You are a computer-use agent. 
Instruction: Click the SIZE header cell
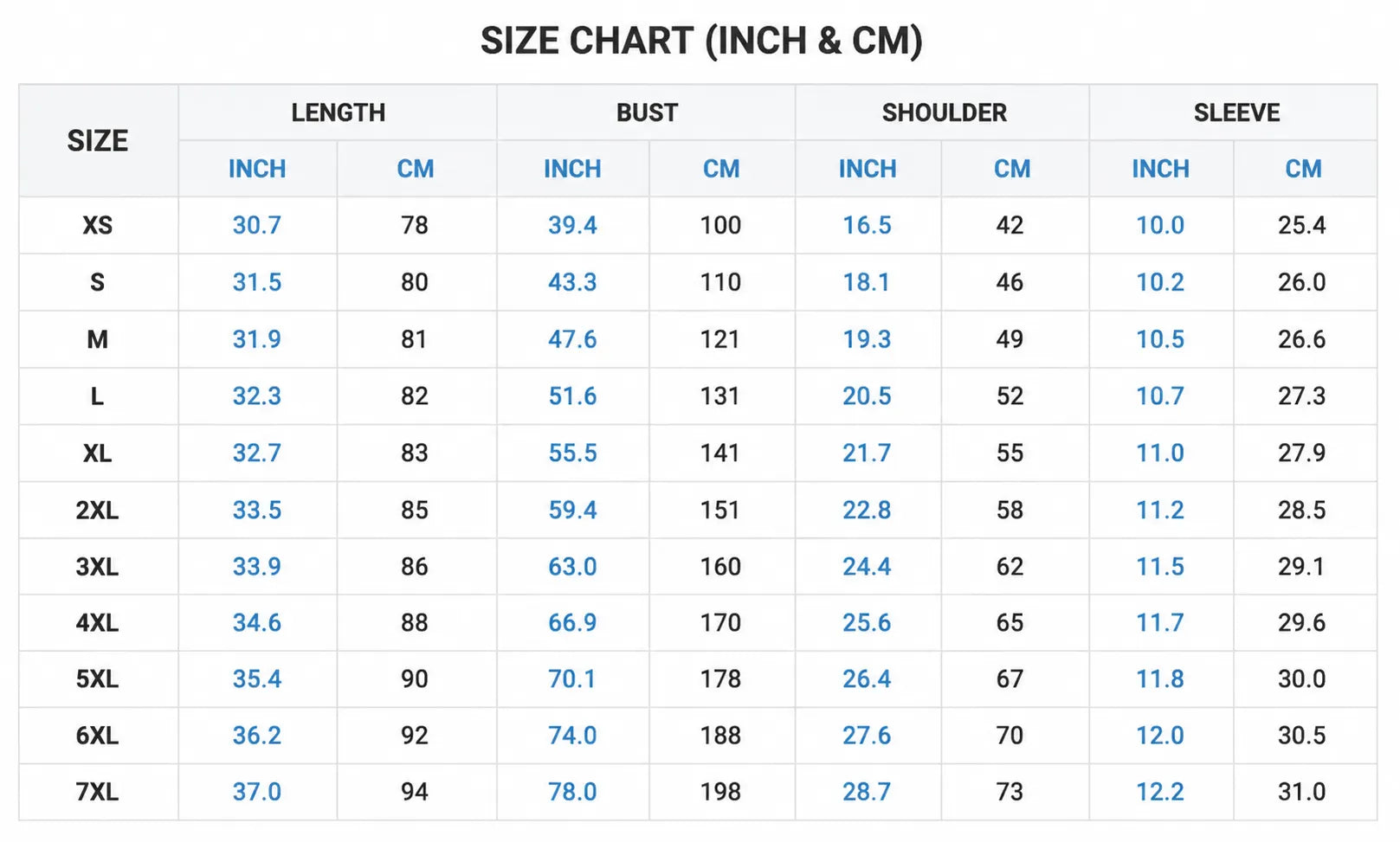(98, 141)
